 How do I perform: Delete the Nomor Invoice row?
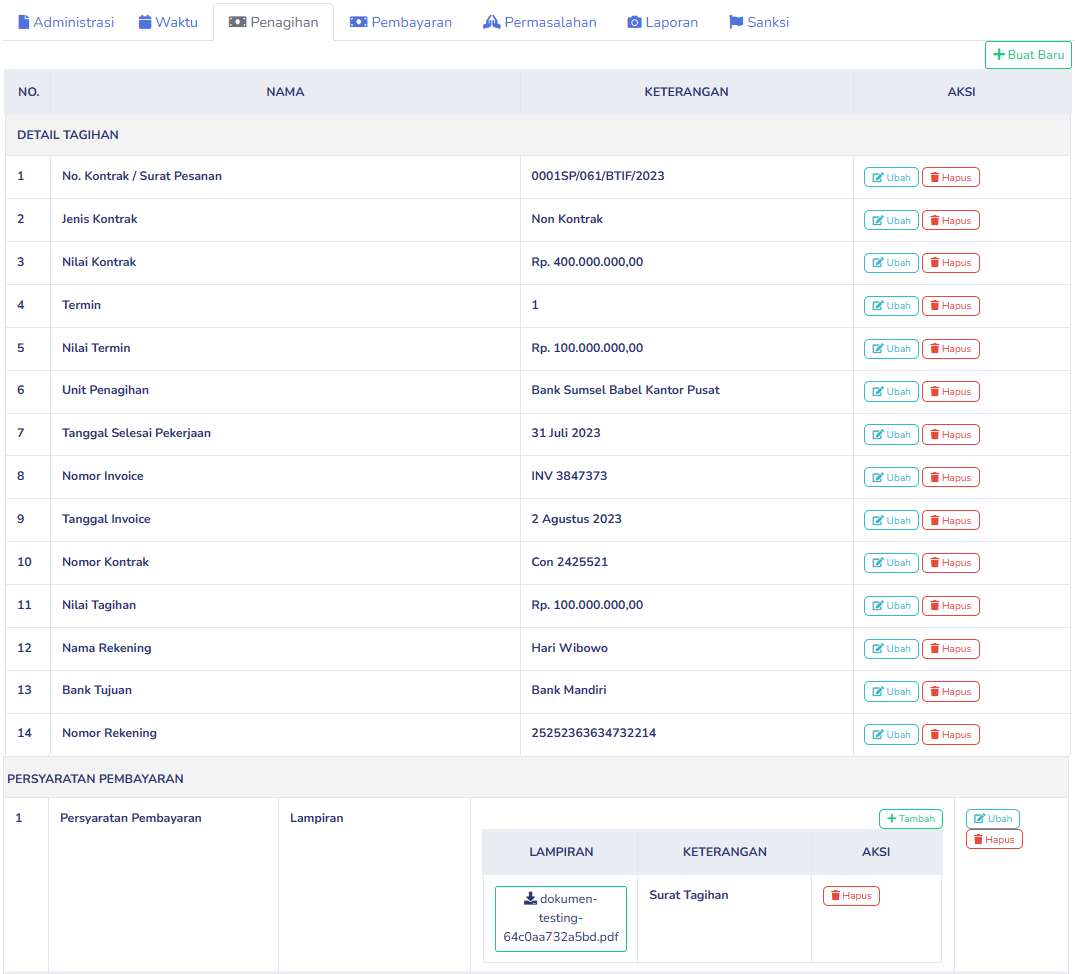click(x=950, y=478)
